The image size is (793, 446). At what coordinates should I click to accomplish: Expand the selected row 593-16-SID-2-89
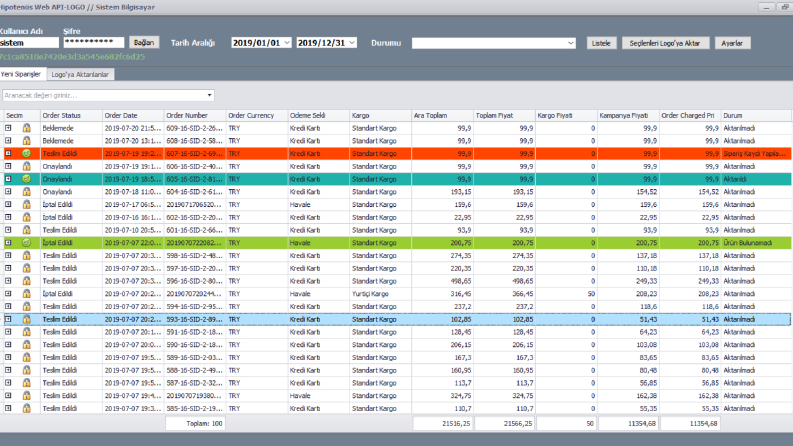[x=8, y=319]
